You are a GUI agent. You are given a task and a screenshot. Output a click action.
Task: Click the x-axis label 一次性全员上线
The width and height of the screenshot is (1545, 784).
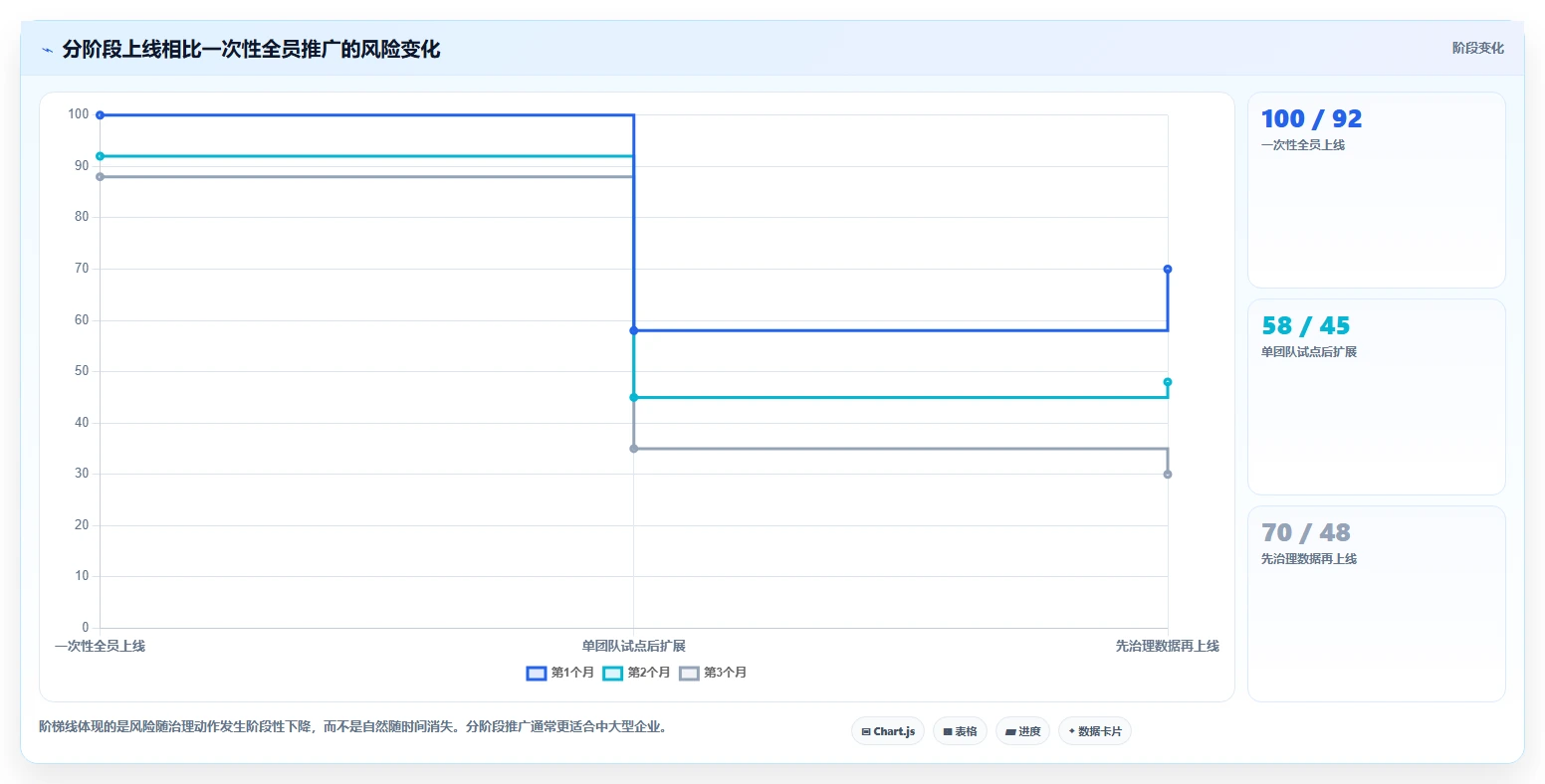[x=100, y=647]
